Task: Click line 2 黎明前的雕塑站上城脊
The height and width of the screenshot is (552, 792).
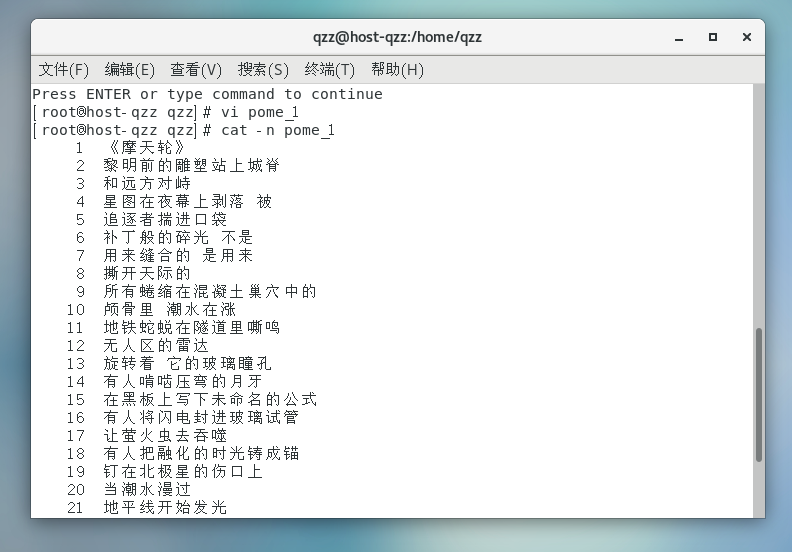Action: pyautogui.click(x=191, y=166)
